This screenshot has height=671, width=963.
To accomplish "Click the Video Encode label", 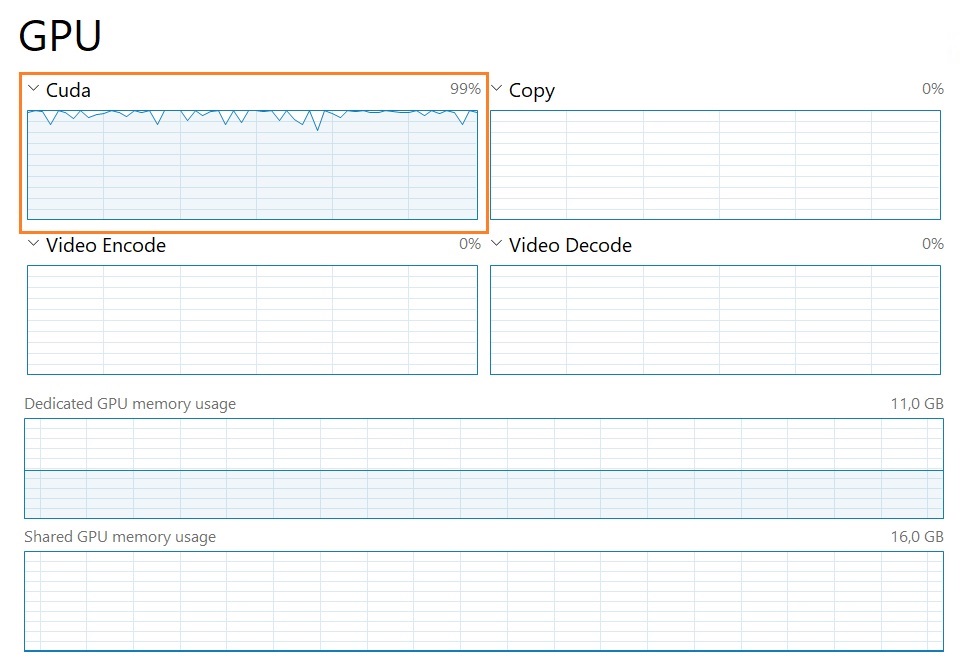I will point(106,245).
